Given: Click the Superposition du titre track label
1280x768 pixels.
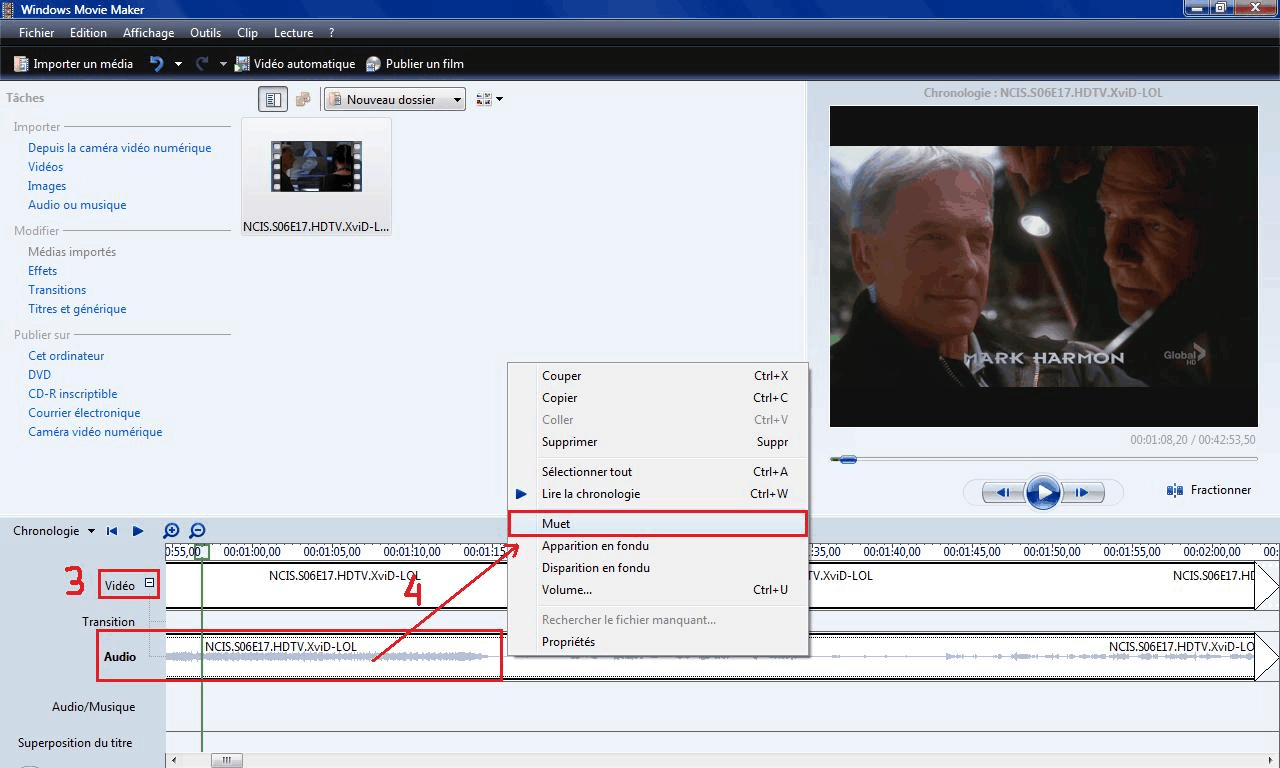Looking at the screenshot, I should pos(75,743).
